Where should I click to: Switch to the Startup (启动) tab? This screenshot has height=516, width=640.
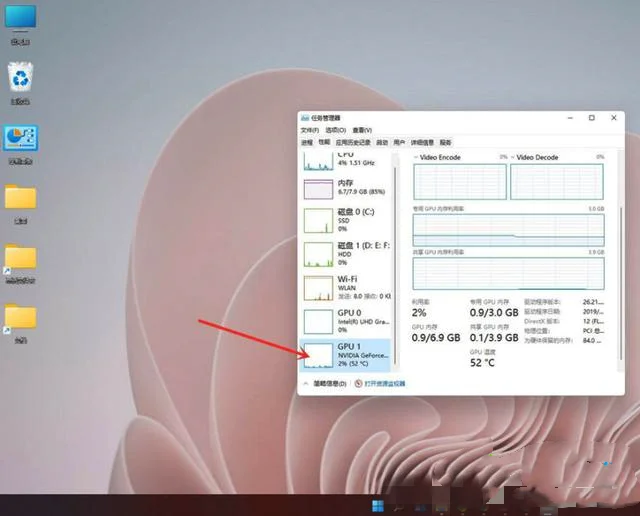(381, 143)
